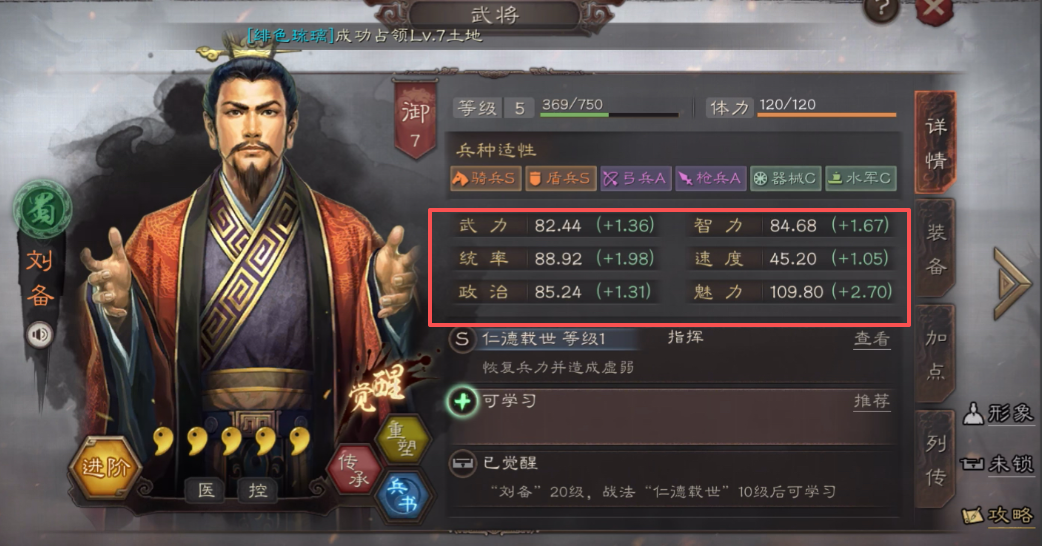Select the 骑兵S troop aptitude tag
The width and height of the screenshot is (1042, 546).
[x=485, y=178]
